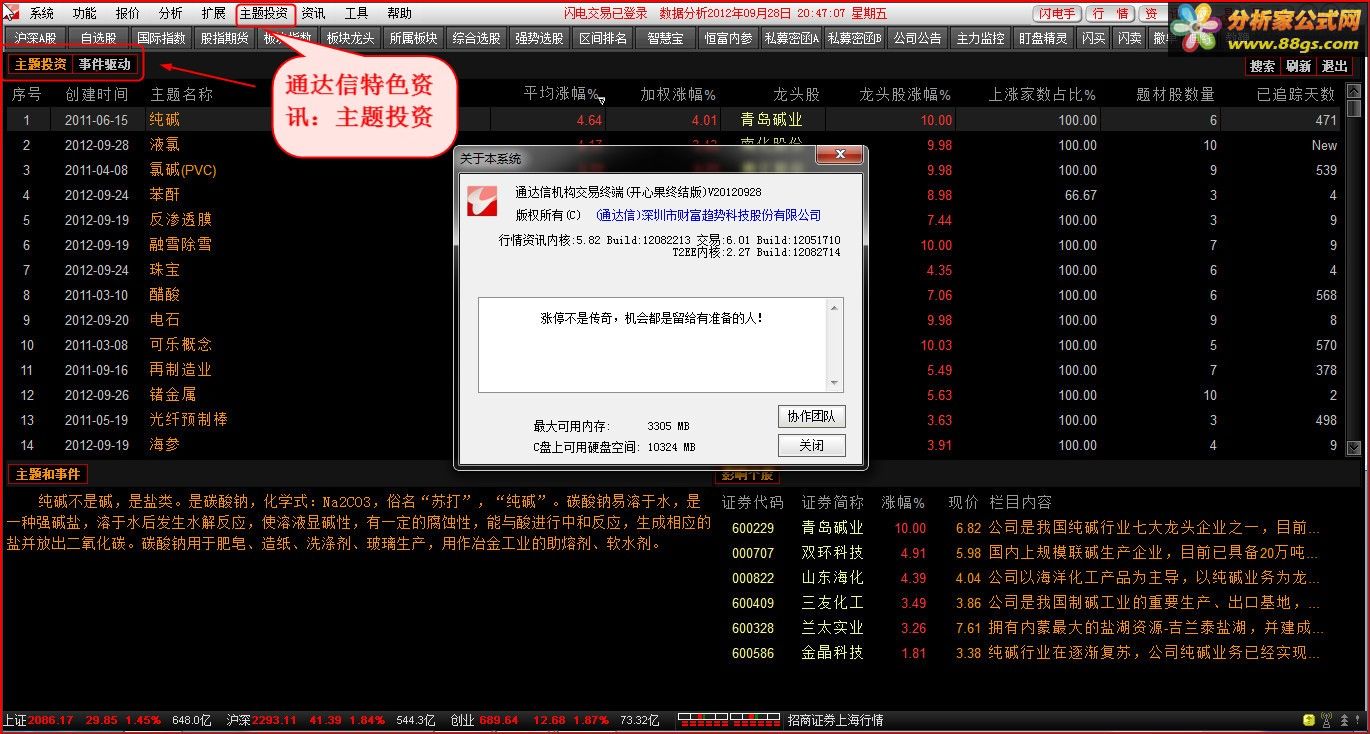The image size is (1370, 734).
Task: Open the 深圳市财富趋势科技股份有限公司 link
Action: point(708,215)
